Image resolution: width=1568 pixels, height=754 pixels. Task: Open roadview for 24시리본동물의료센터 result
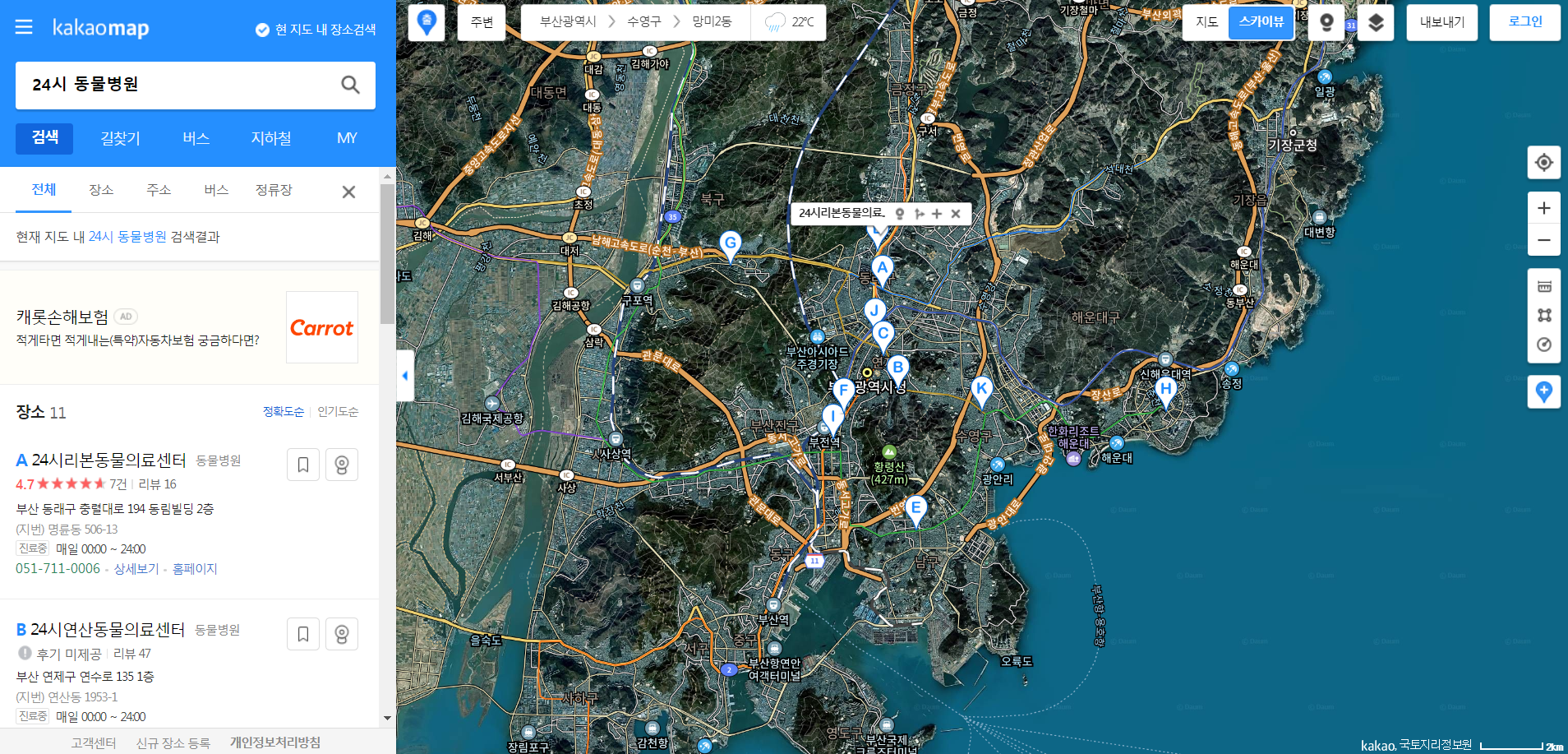click(x=342, y=465)
